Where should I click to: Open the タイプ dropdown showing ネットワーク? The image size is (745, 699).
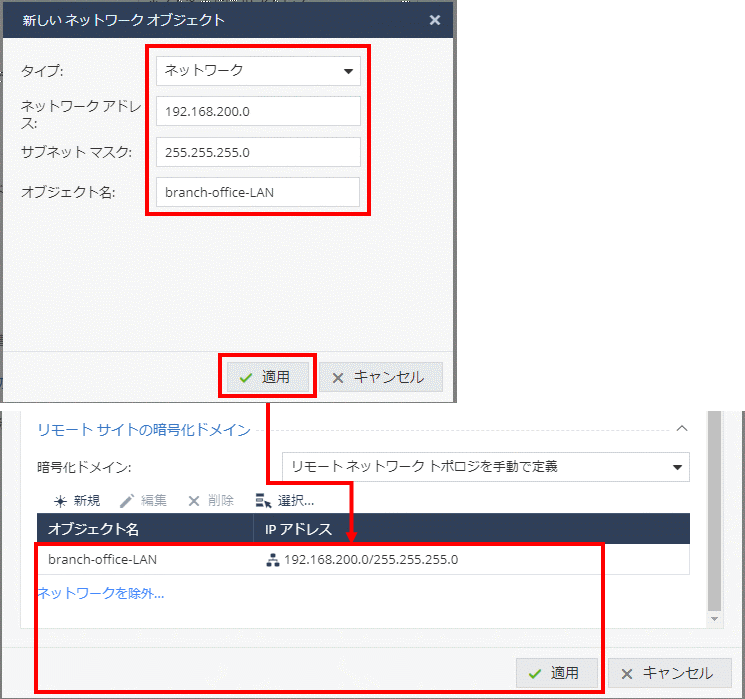[x=258, y=71]
